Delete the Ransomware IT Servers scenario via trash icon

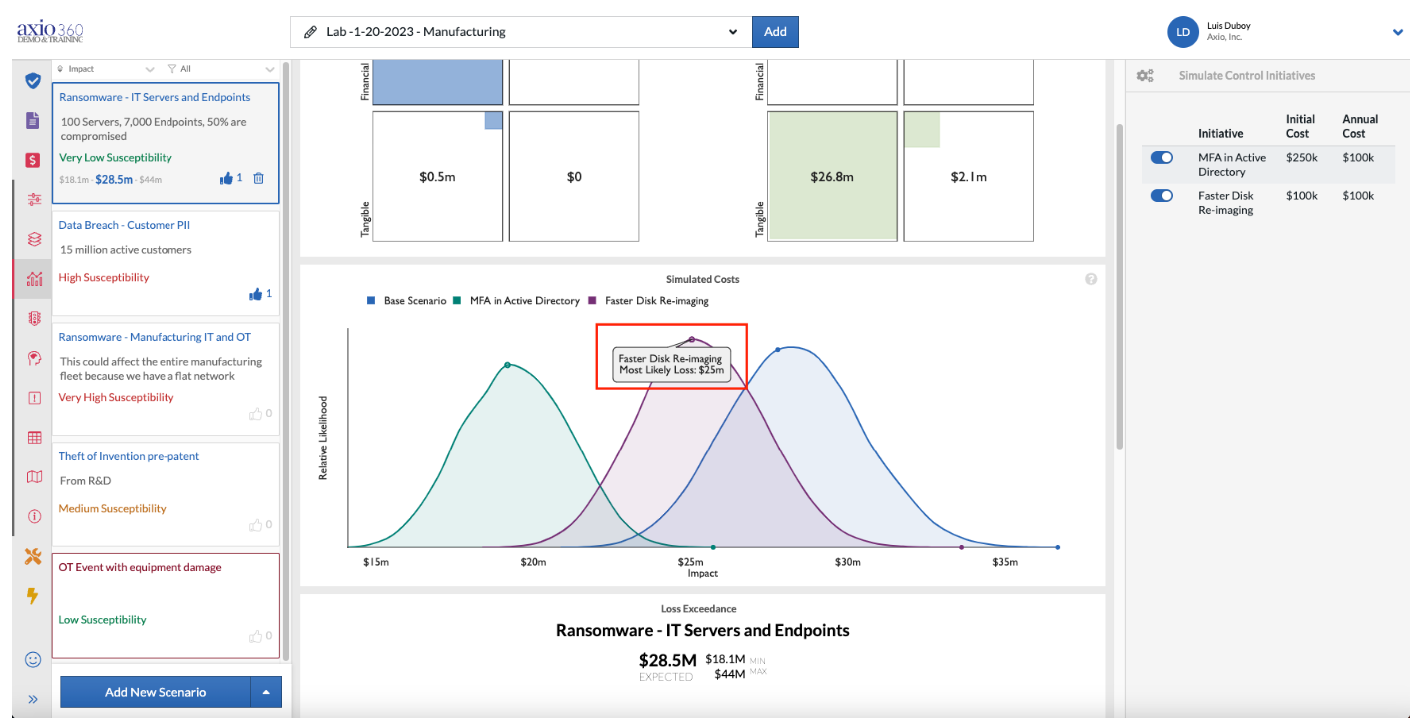point(258,178)
